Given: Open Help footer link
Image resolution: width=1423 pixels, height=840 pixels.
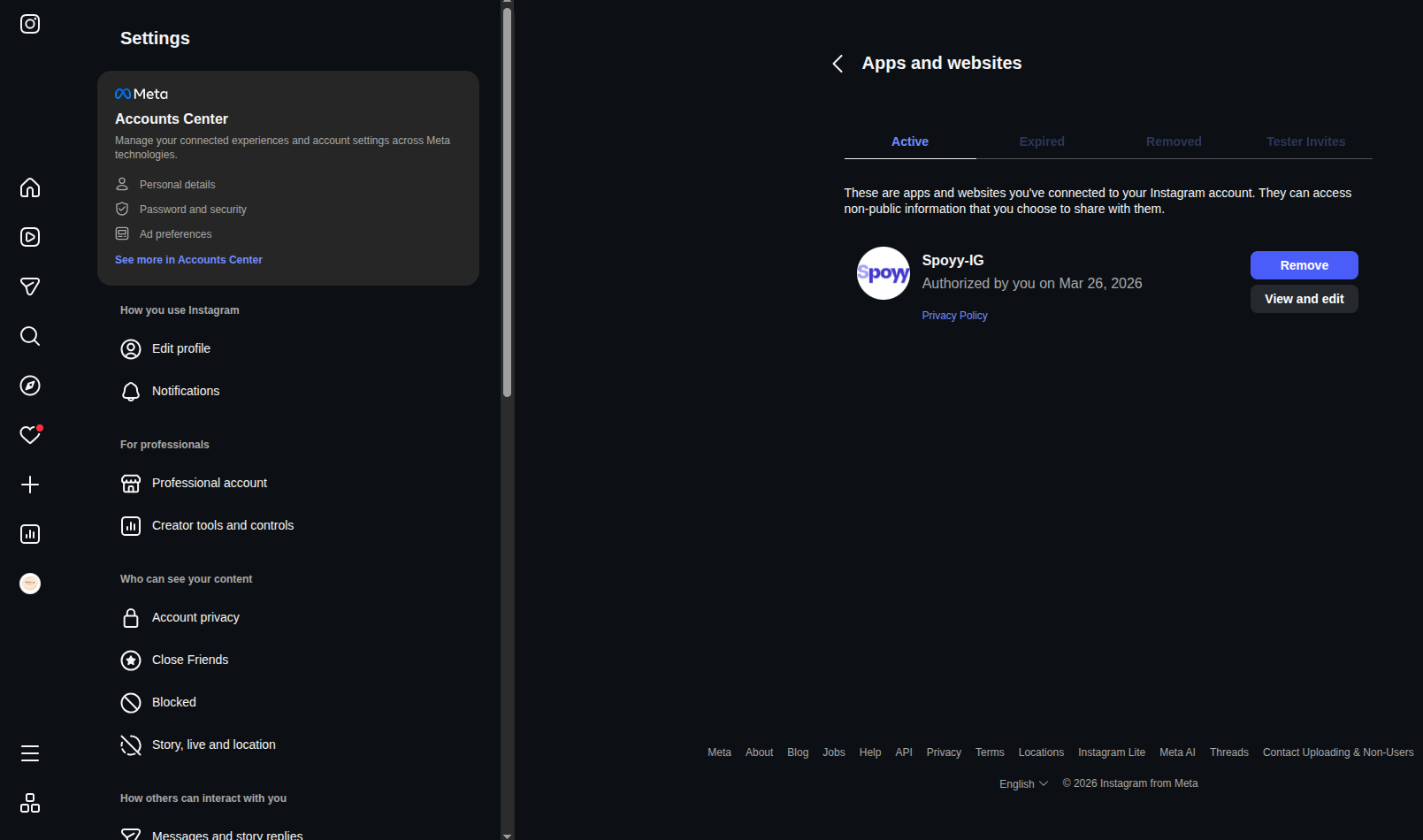Looking at the screenshot, I should (x=870, y=752).
